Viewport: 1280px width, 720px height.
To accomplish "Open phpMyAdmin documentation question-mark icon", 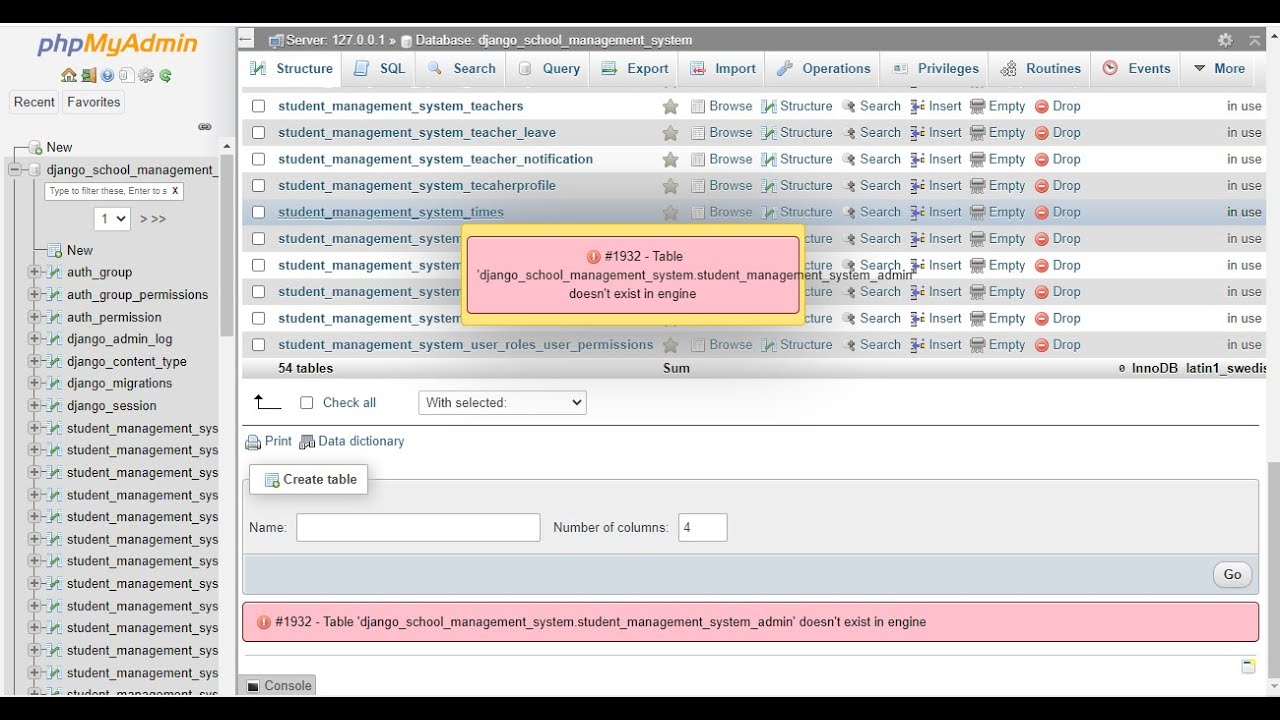I will (107, 75).
